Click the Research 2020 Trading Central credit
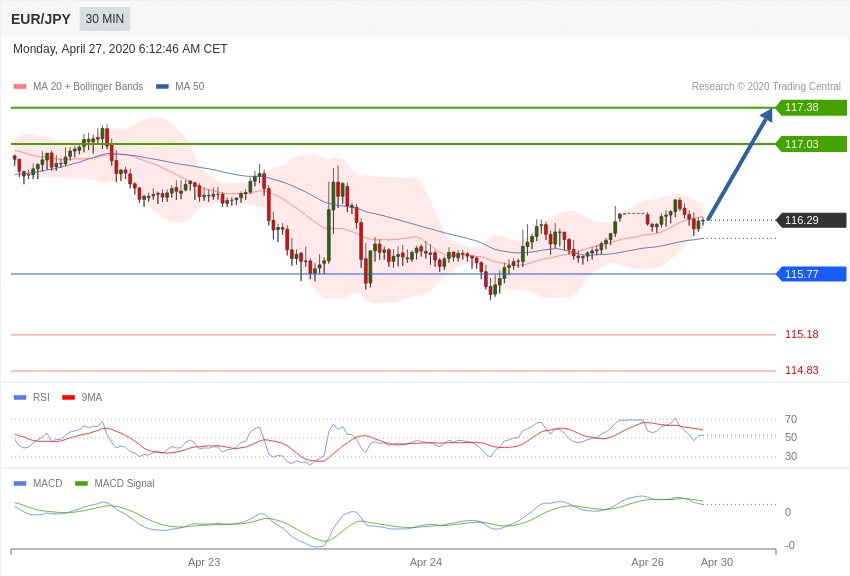The width and height of the screenshot is (850, 576). 766,87
